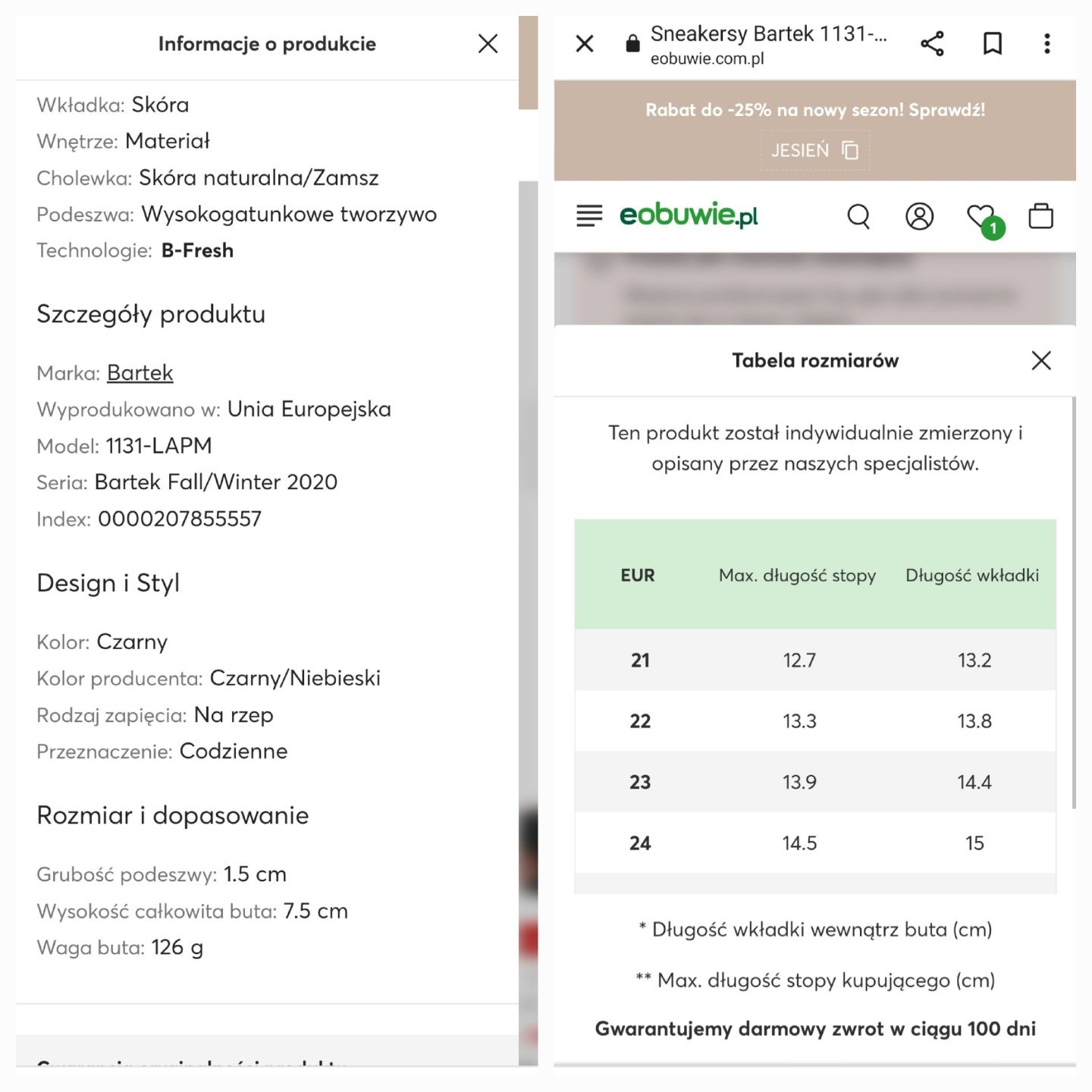This screenshot has width=1092, height=1092.
Task: Close the Informacje o produkcie panel
Action: coord(488,43)
